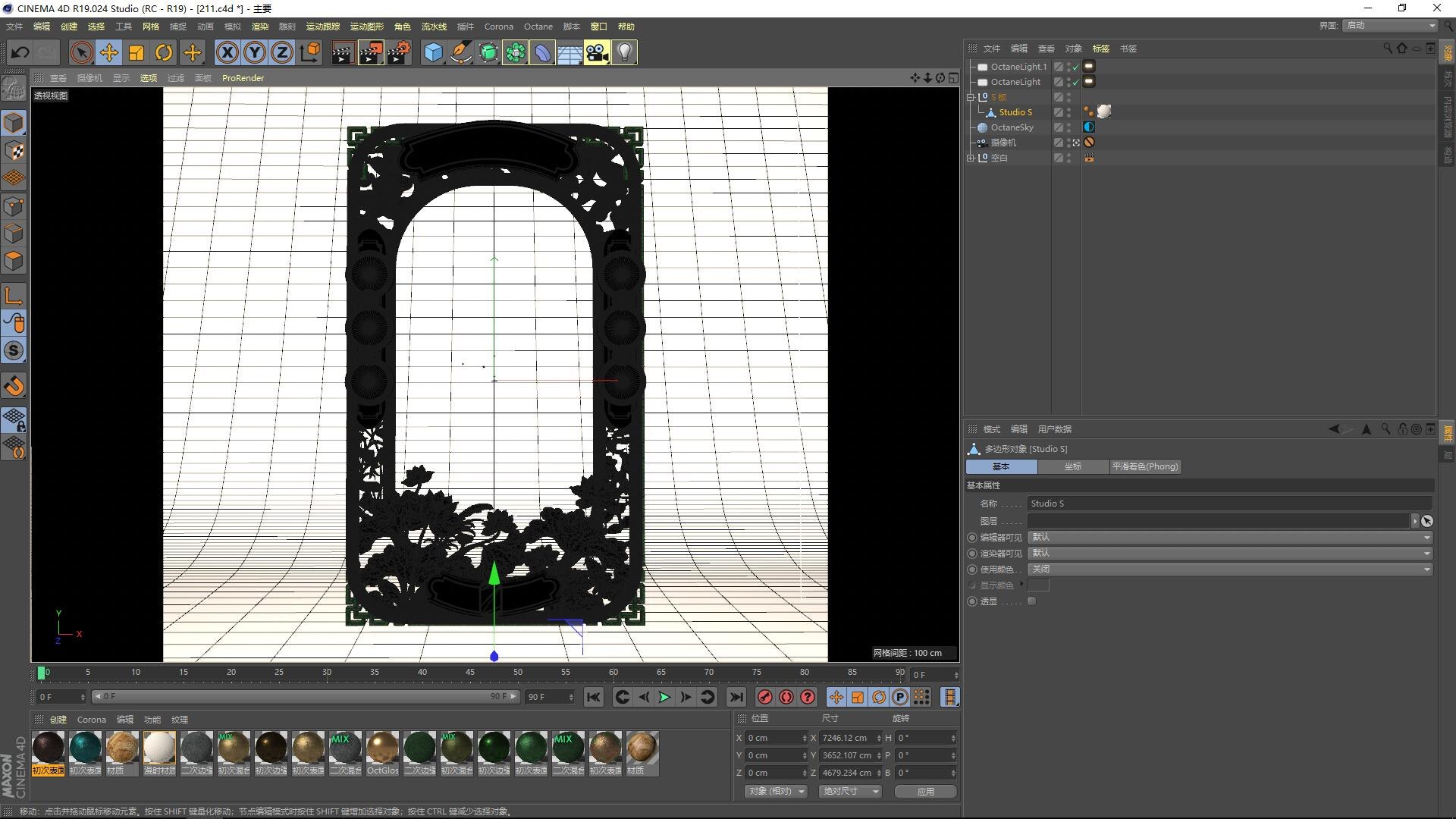Open the absolute size dropdown
This screenshot has height=819, width=1456.
coord(850,791)
